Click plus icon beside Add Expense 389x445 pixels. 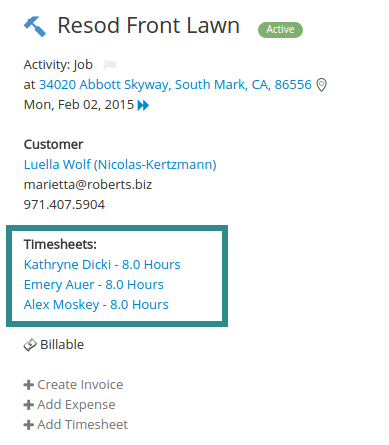(x=29, y=405)
